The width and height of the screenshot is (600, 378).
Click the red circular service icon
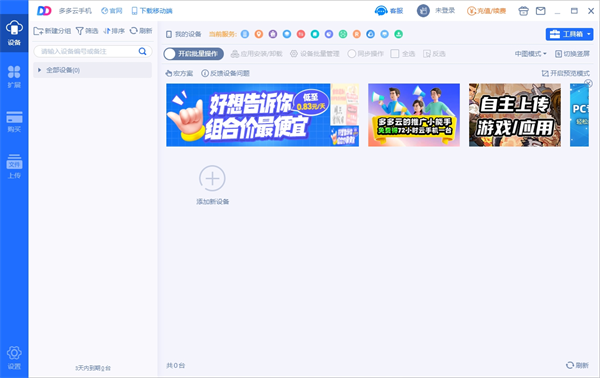point(301,34)
